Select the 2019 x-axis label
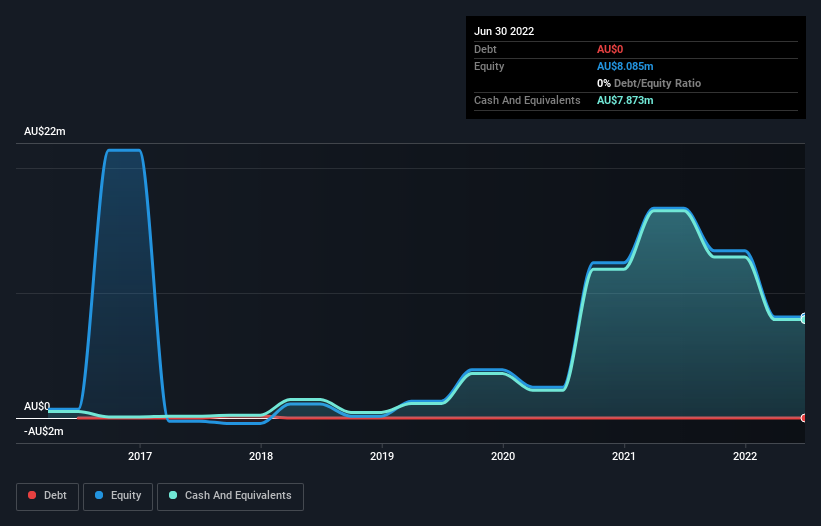The height and width of the screenshot is (526, 821). 382,456
